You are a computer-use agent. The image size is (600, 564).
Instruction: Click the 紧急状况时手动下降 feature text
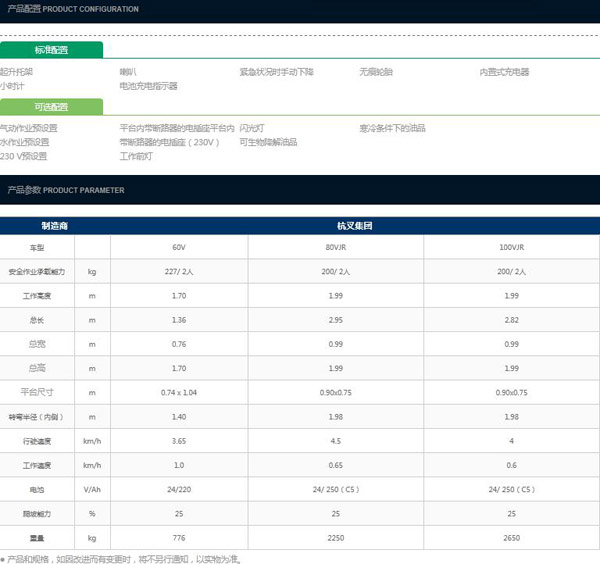point(276,72)
